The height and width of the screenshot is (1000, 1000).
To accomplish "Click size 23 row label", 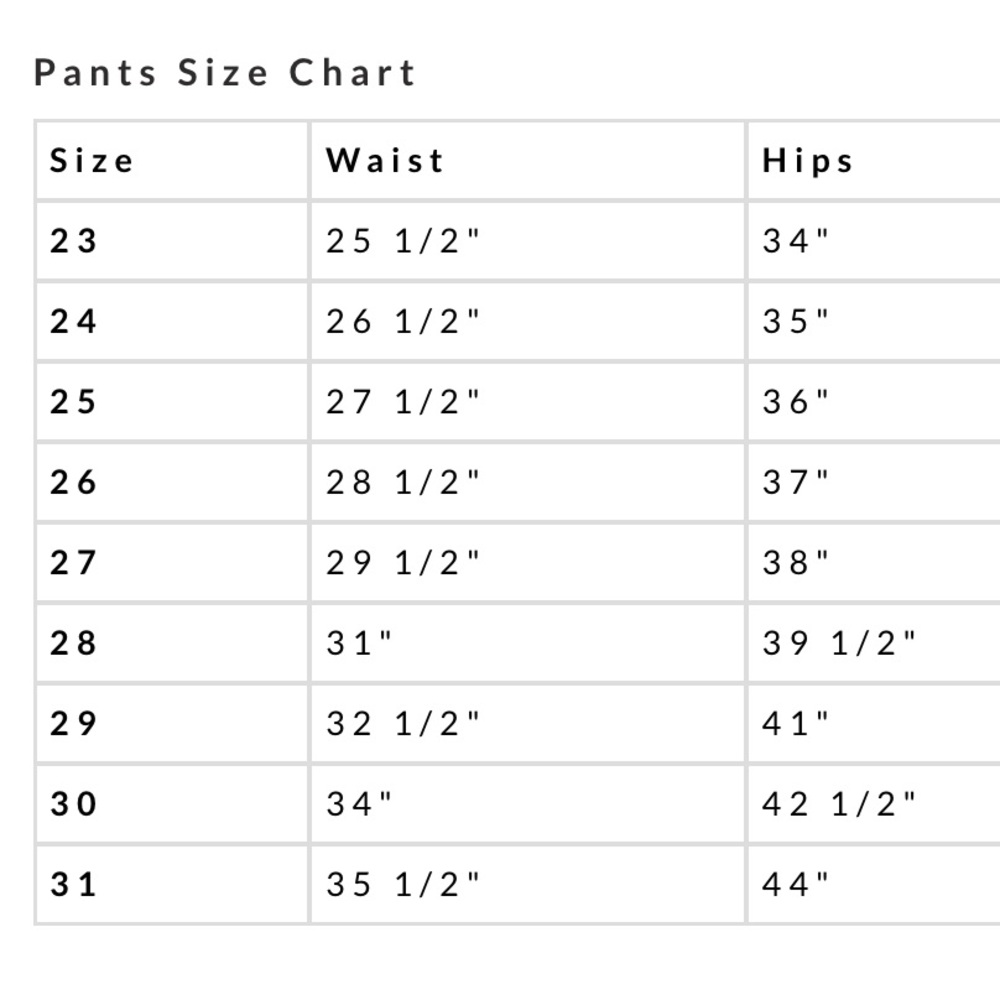I will point(73,241).
